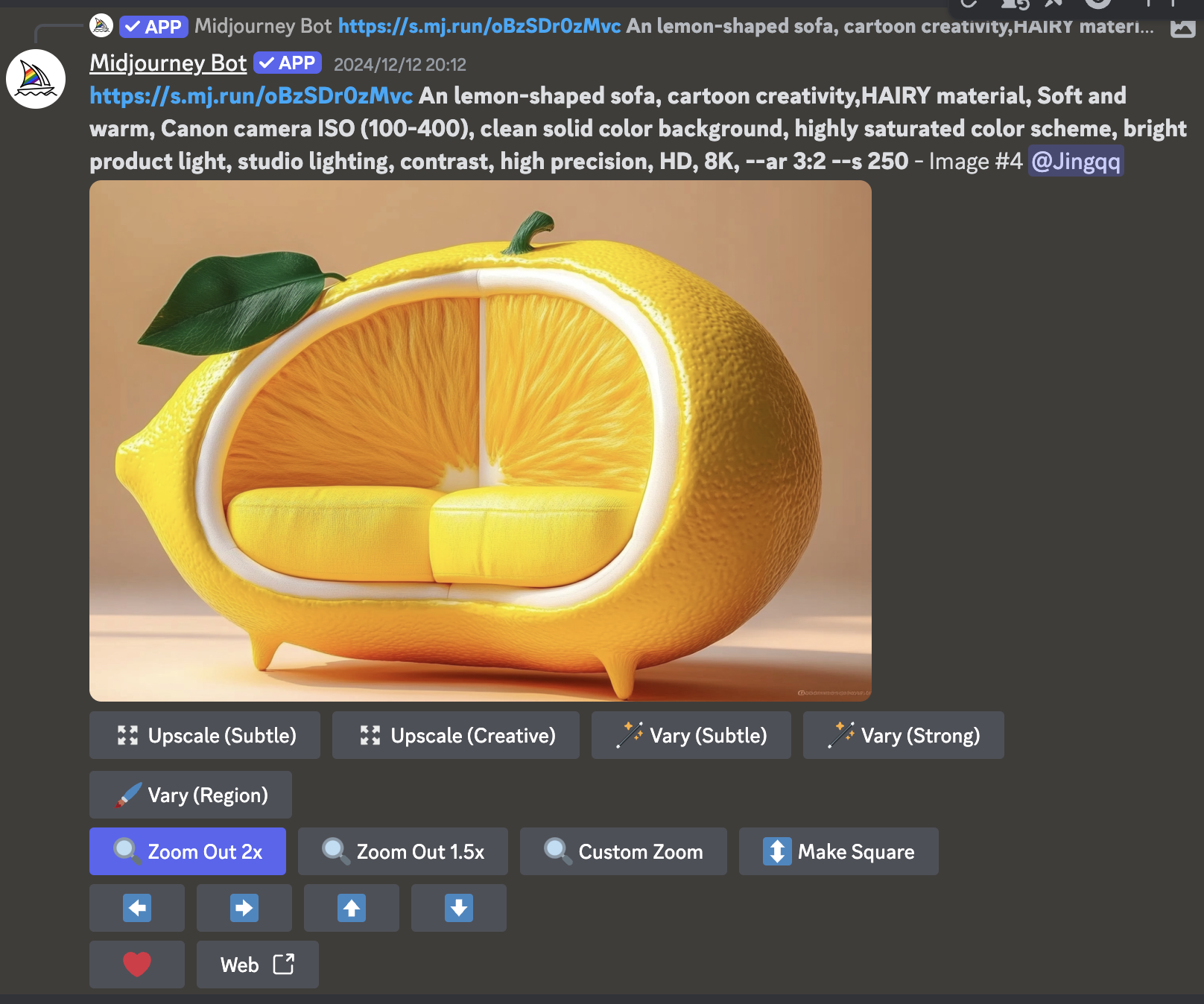Open the lemon sofa image attachment
This screenshot has width=1204, height=1004.
pyautogui.click(x=481, y=441)
